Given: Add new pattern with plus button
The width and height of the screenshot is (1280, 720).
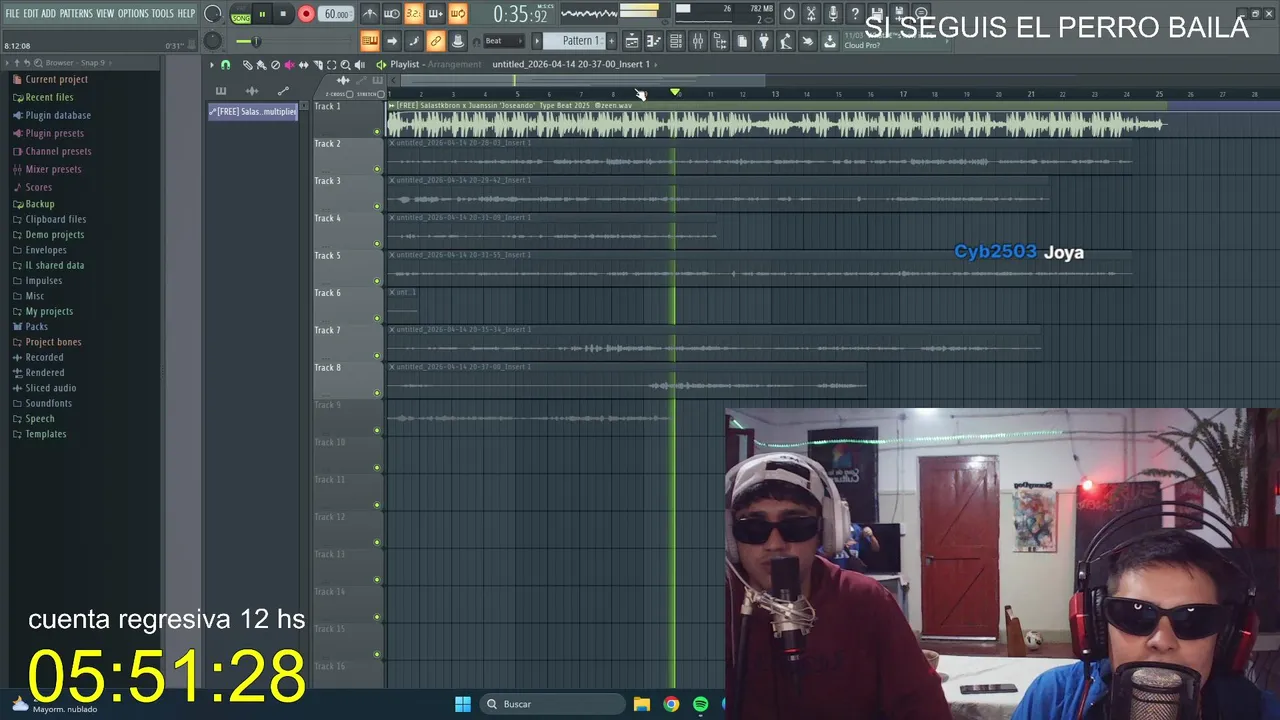Looking at the screenshot, I should point(611,41).
